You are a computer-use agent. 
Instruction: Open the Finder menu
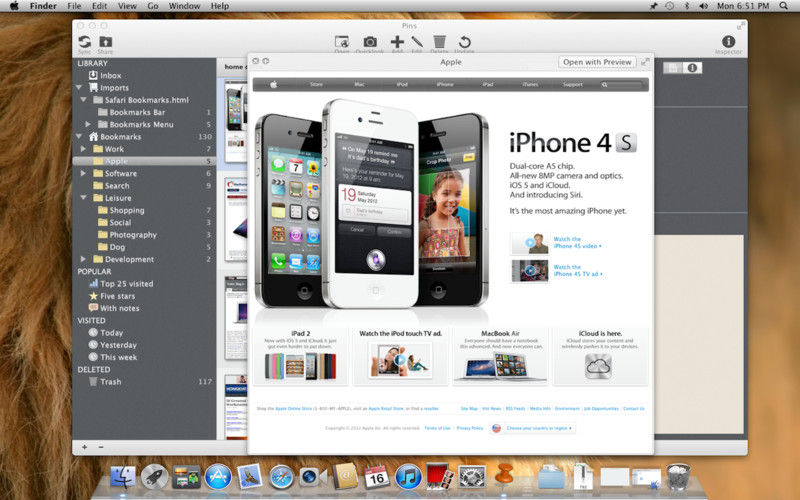(43, 6)
